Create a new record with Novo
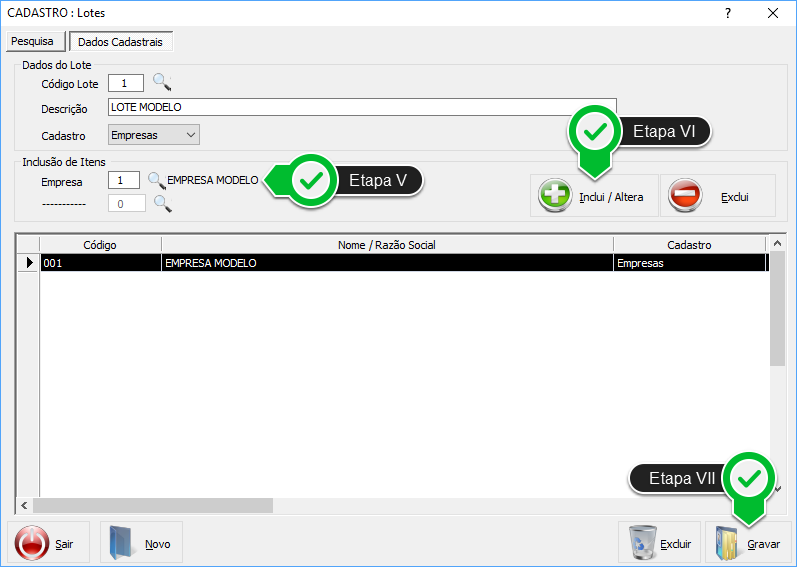 pyautogui.click(x=141, y=543)
